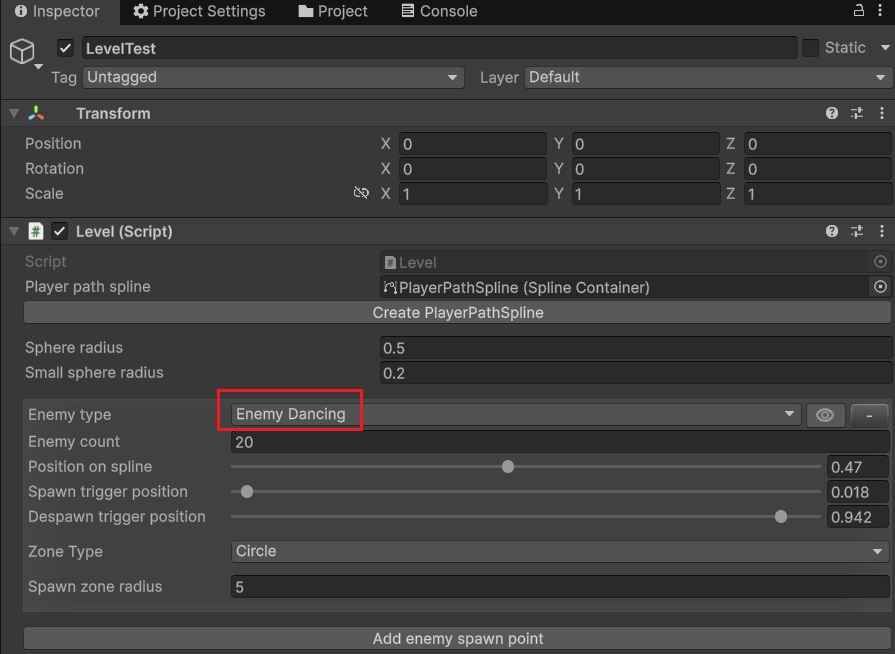Toggle enemy spawn point eye visibility

tap(825, 415)
